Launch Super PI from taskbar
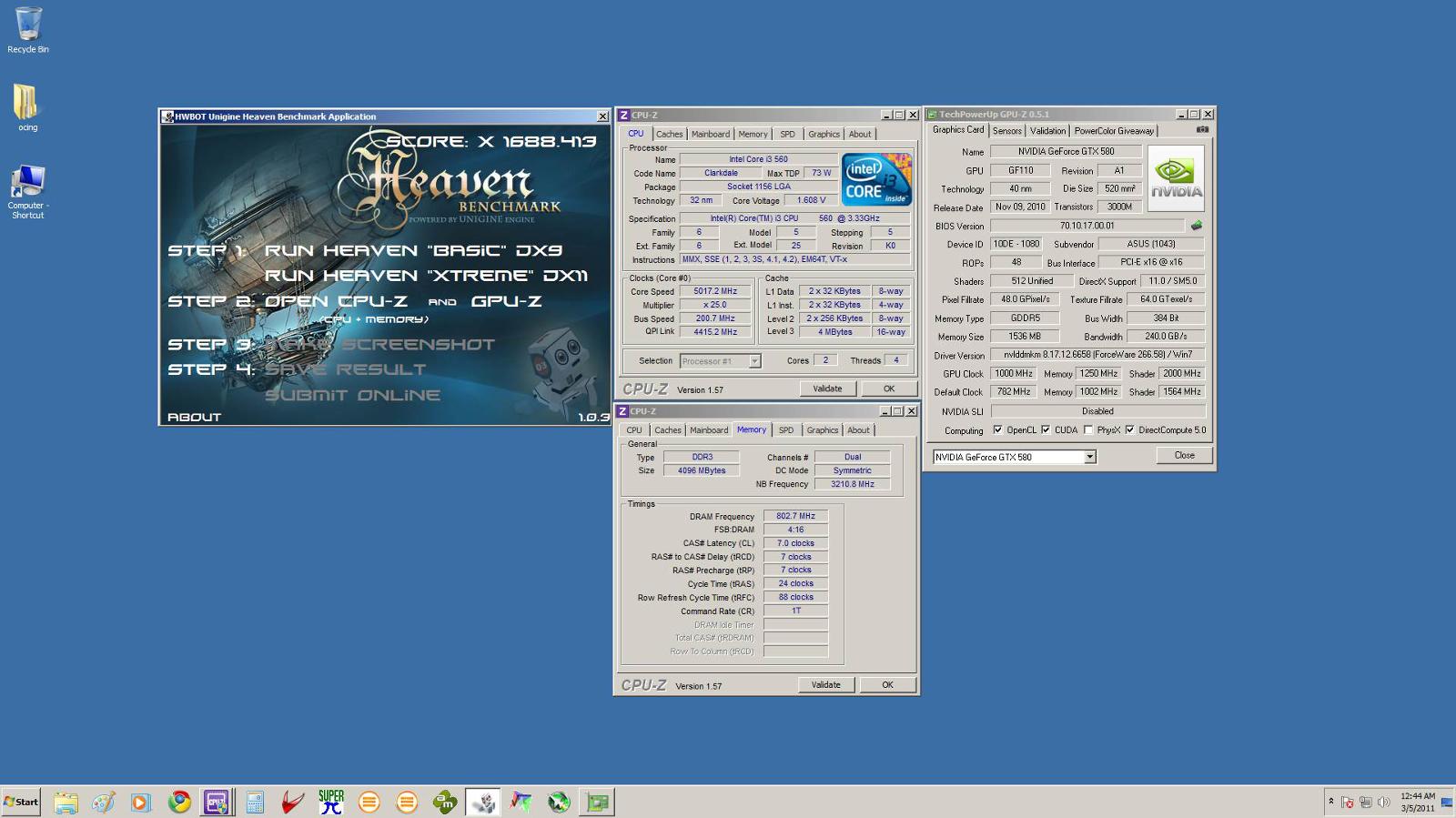 [331, 802]
